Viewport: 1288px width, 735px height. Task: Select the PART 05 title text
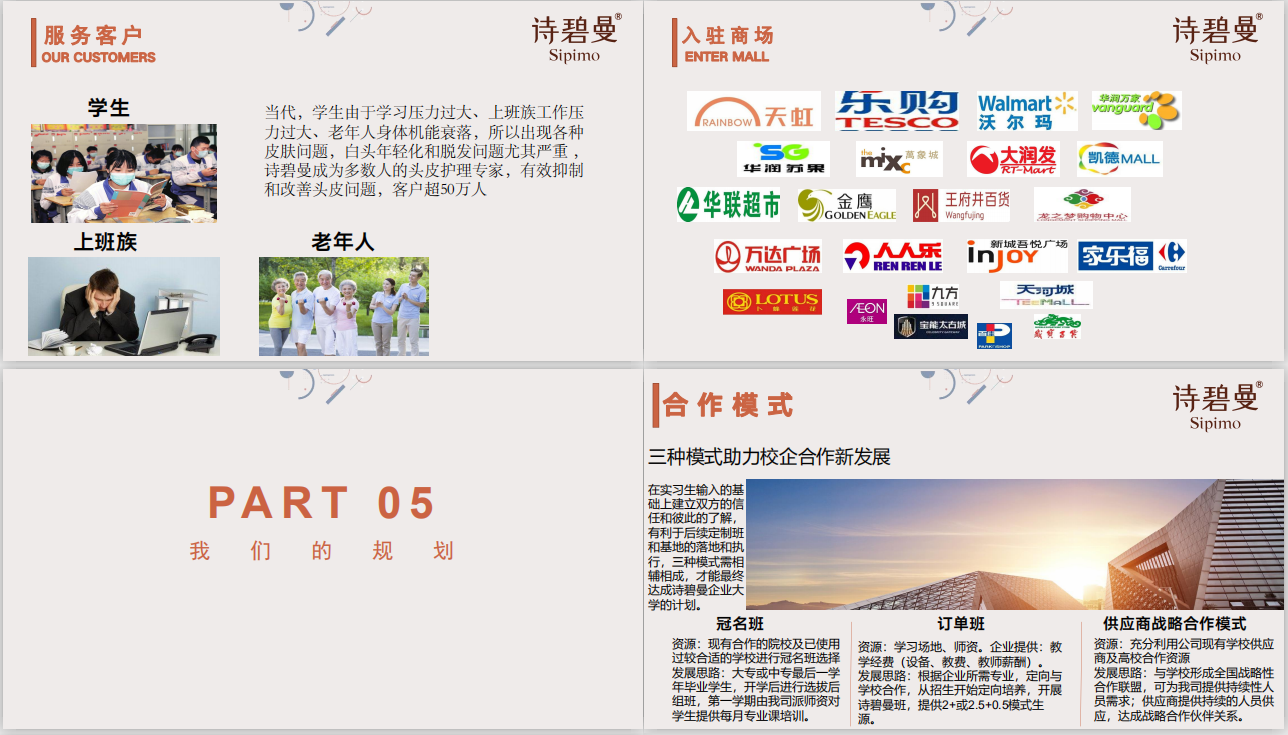pos(322,503)
